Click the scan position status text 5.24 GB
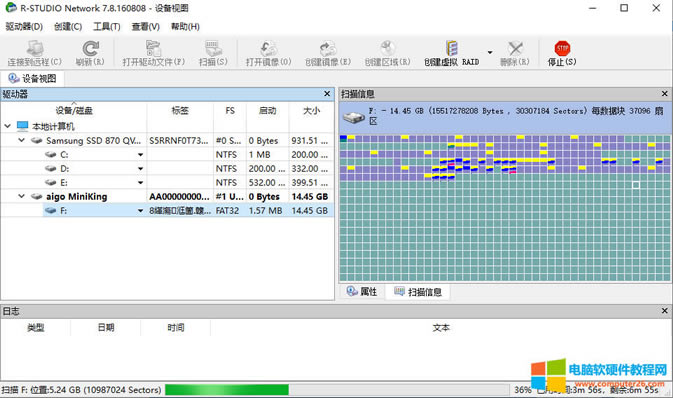 tap(82, 390)
